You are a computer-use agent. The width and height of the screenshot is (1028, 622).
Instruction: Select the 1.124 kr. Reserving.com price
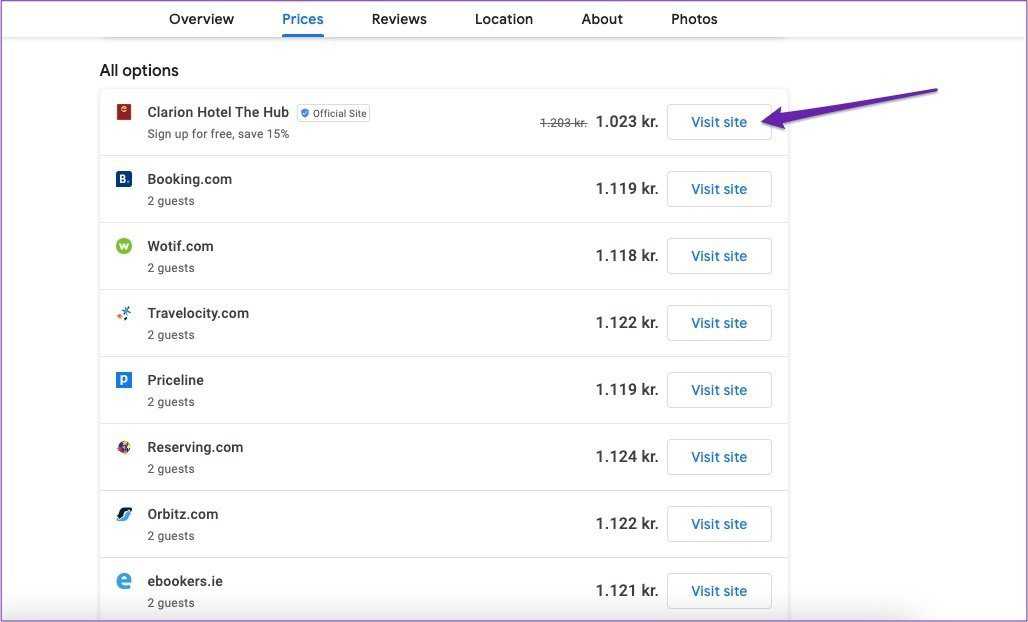(627, 457)
